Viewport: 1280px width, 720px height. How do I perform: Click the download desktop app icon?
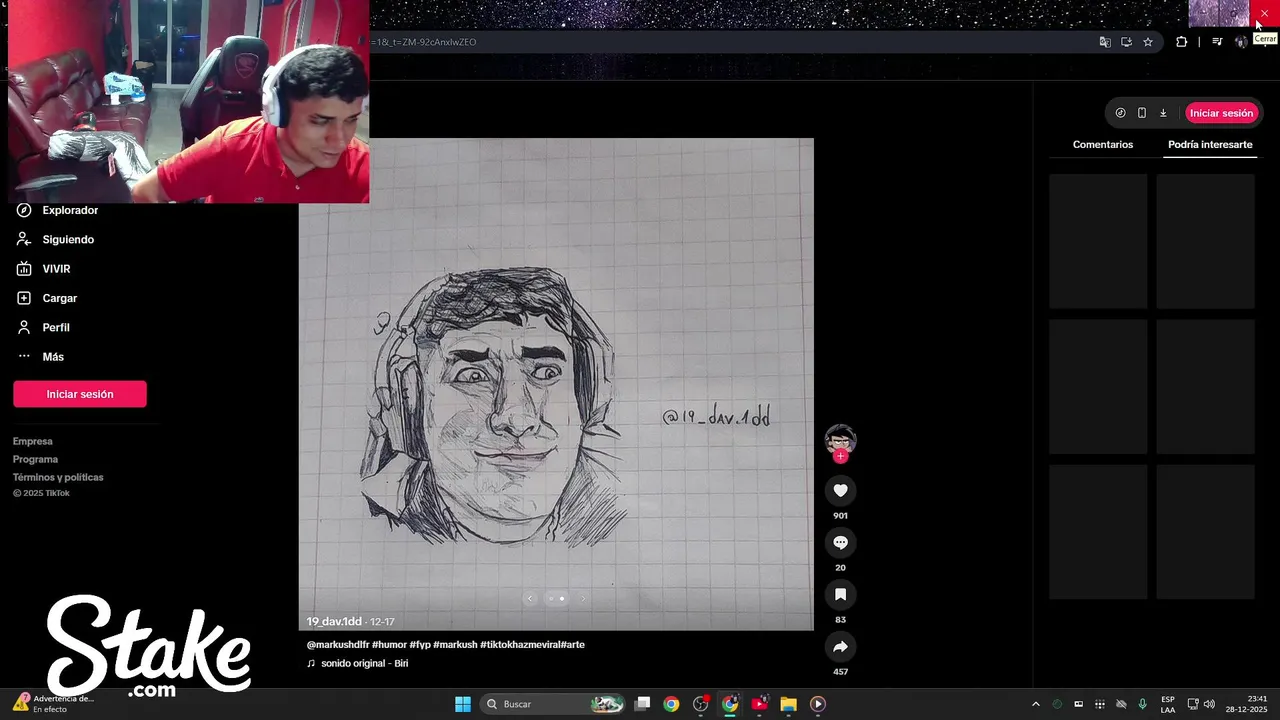click(1163, 113)
